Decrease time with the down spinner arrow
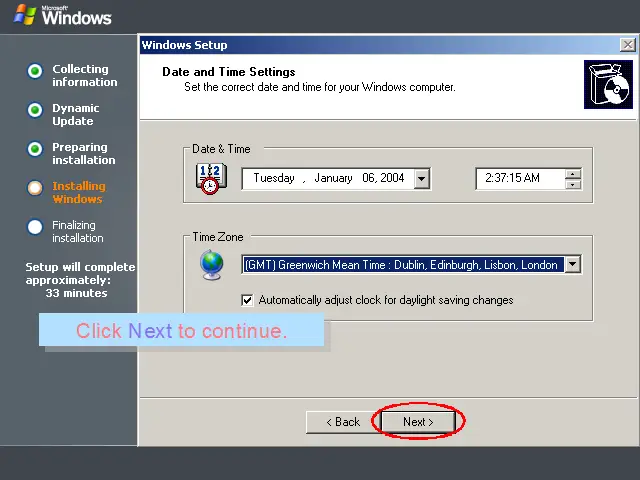 (573, 184)
